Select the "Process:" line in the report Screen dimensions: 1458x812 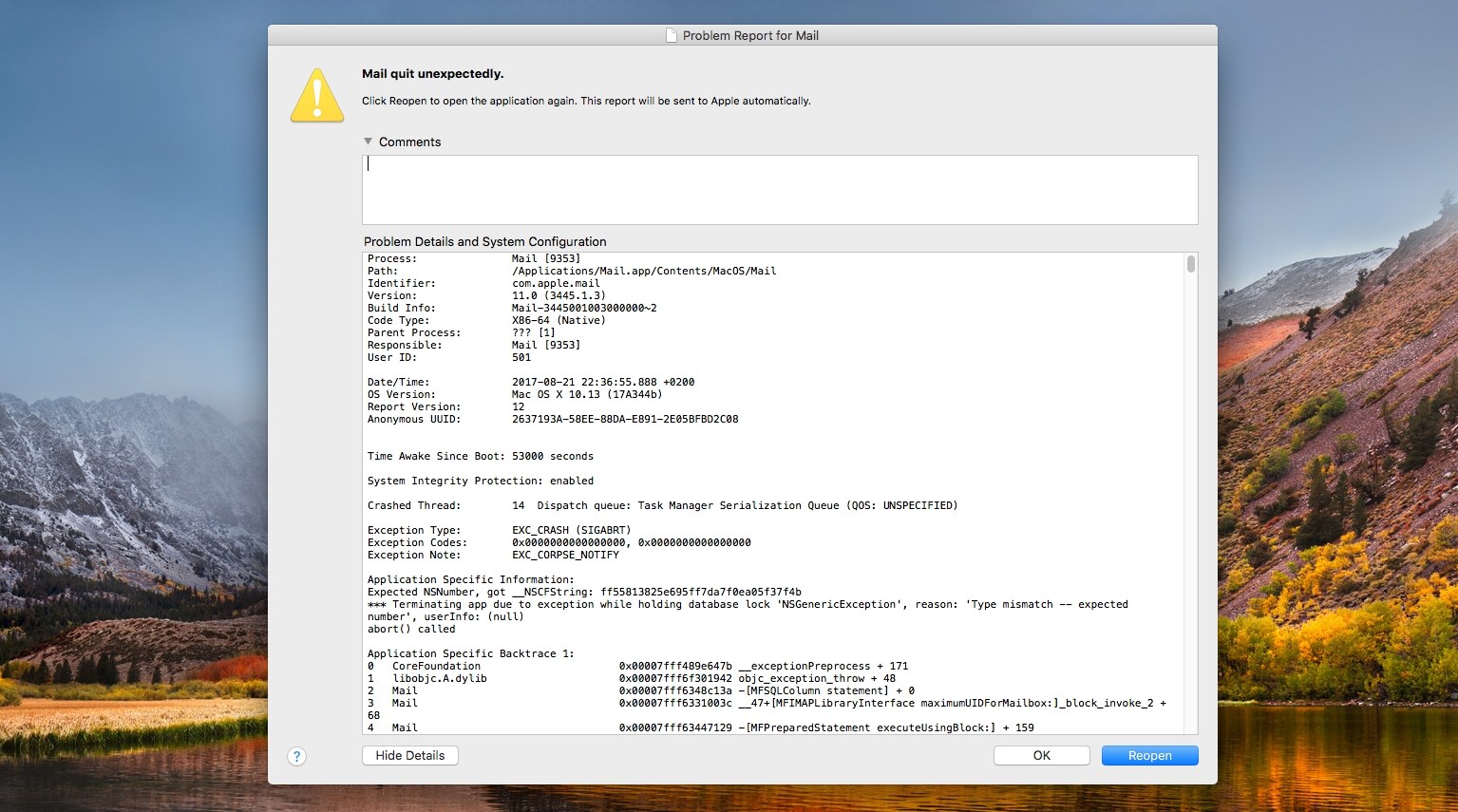(x=474, y=258)
